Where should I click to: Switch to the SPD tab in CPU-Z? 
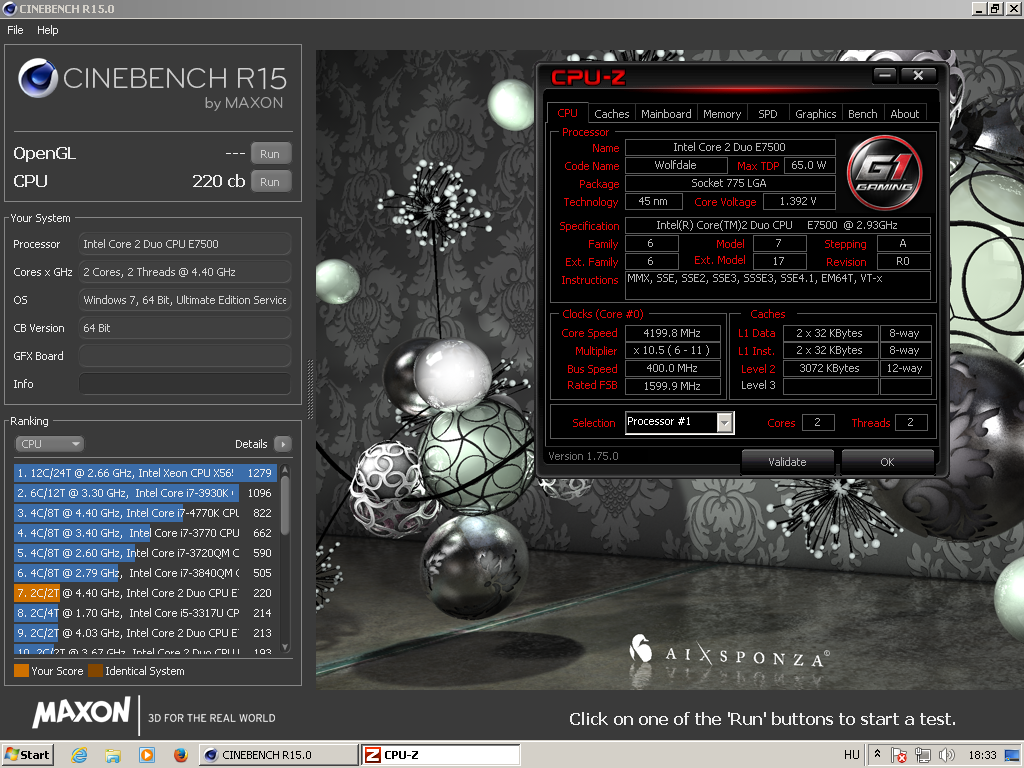[768, 114]
